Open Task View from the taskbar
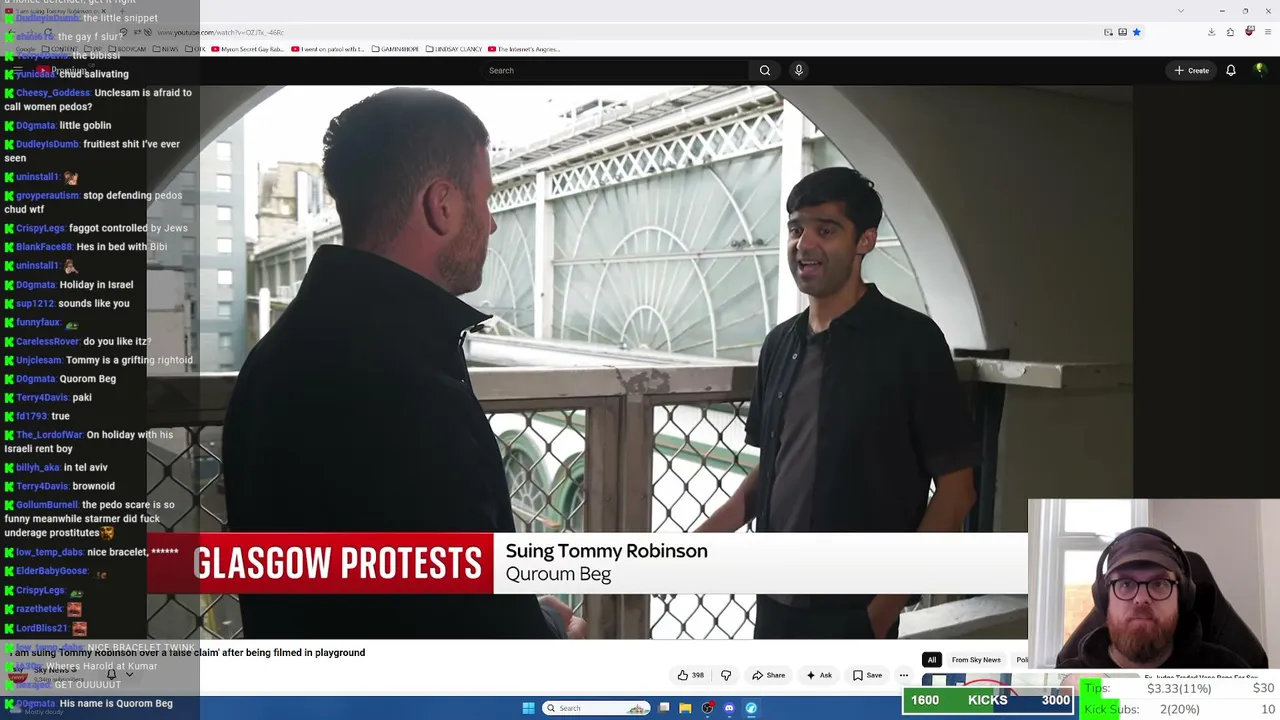Screen dimensions: 1280x720 point(664,708)
